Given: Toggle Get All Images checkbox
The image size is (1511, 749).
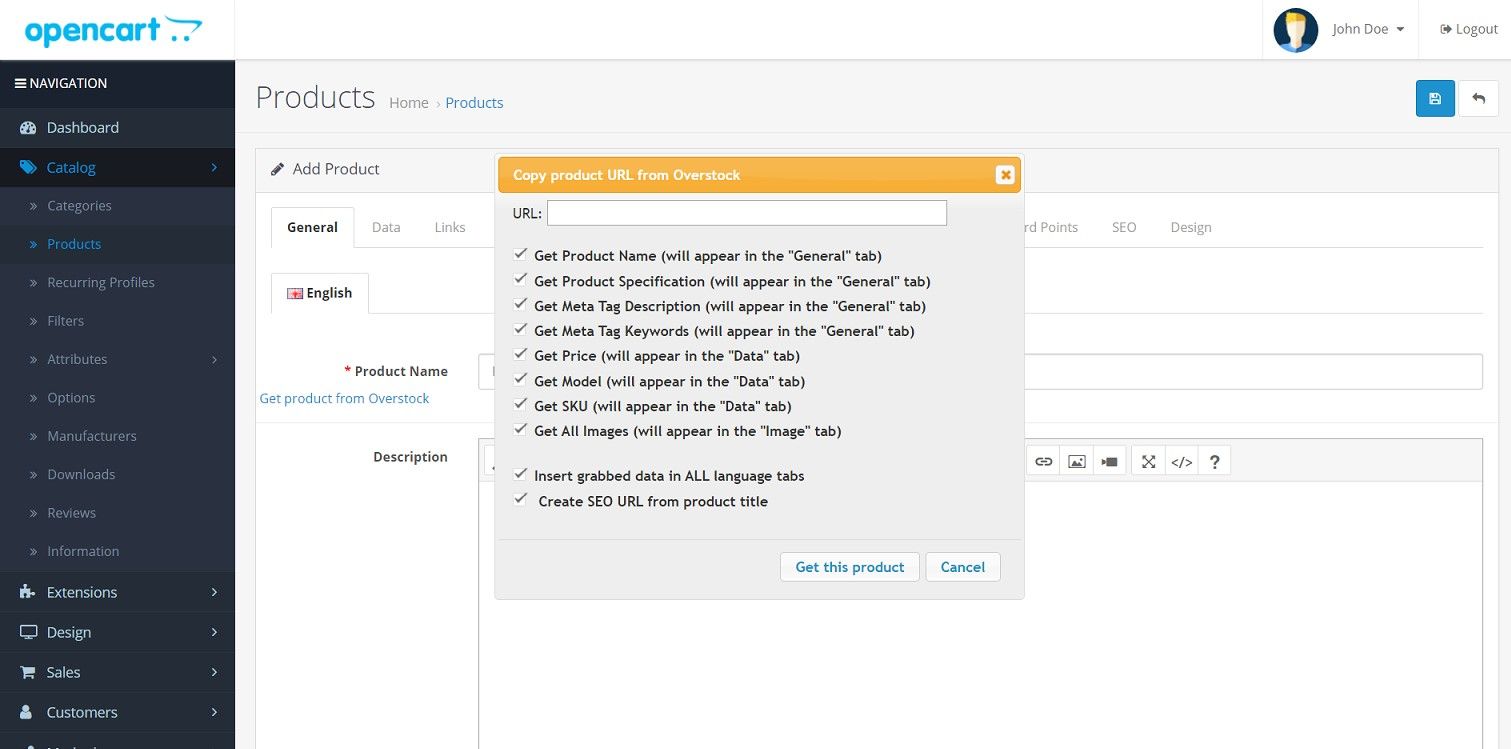Looking at the screenshot, I should coord(520,430).
